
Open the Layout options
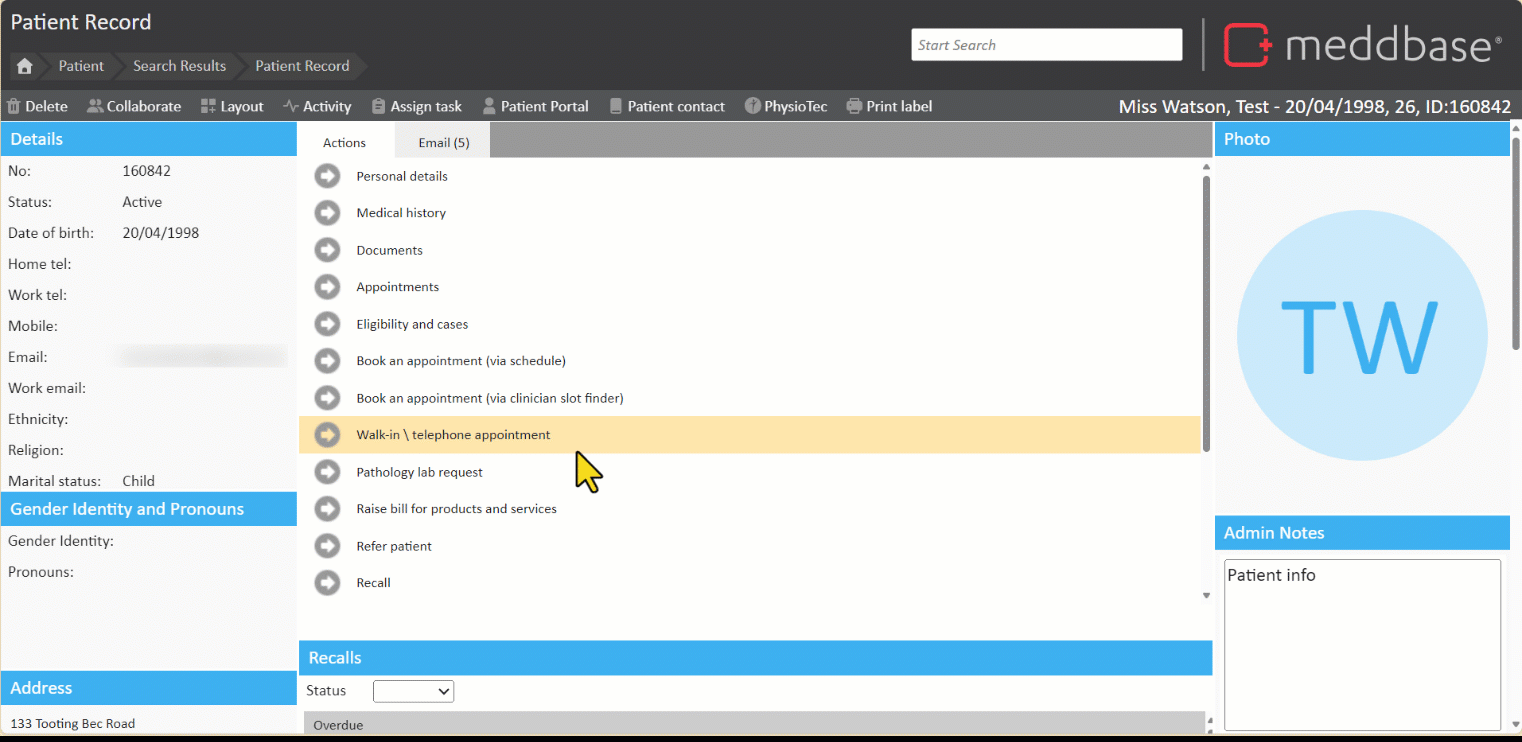[x=232, y=106]
